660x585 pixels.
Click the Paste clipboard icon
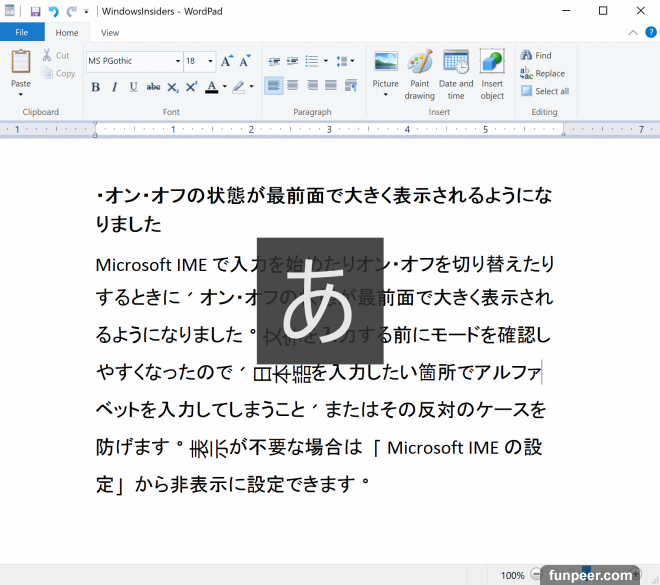click(x=21, y=62)
